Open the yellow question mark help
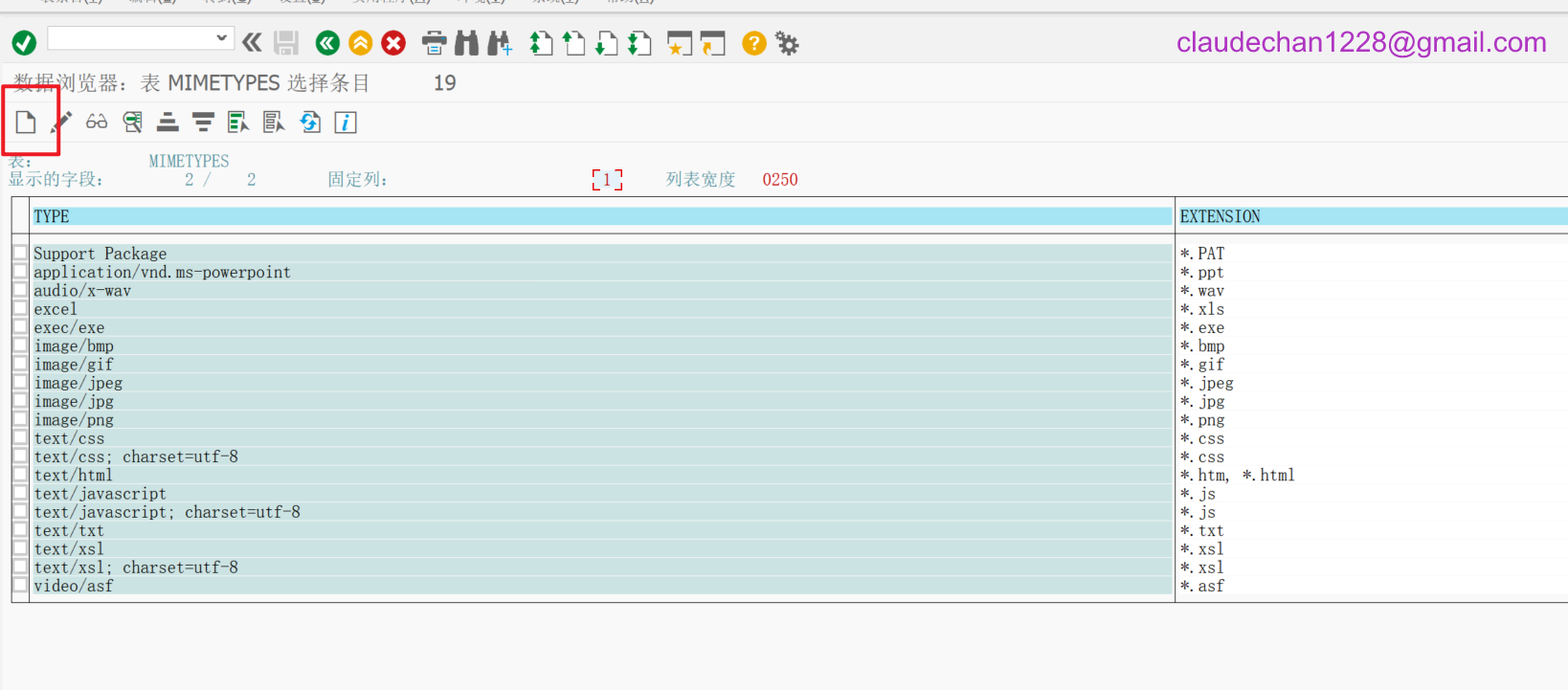 pyautogui.click(x=754, y=43)
